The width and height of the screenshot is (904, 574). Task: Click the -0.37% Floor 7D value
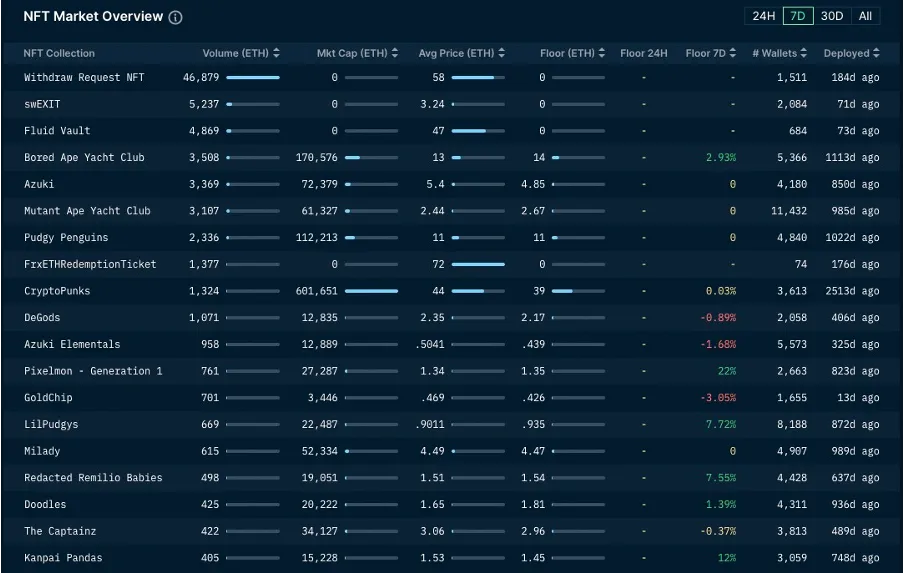(x=718, y=531)
